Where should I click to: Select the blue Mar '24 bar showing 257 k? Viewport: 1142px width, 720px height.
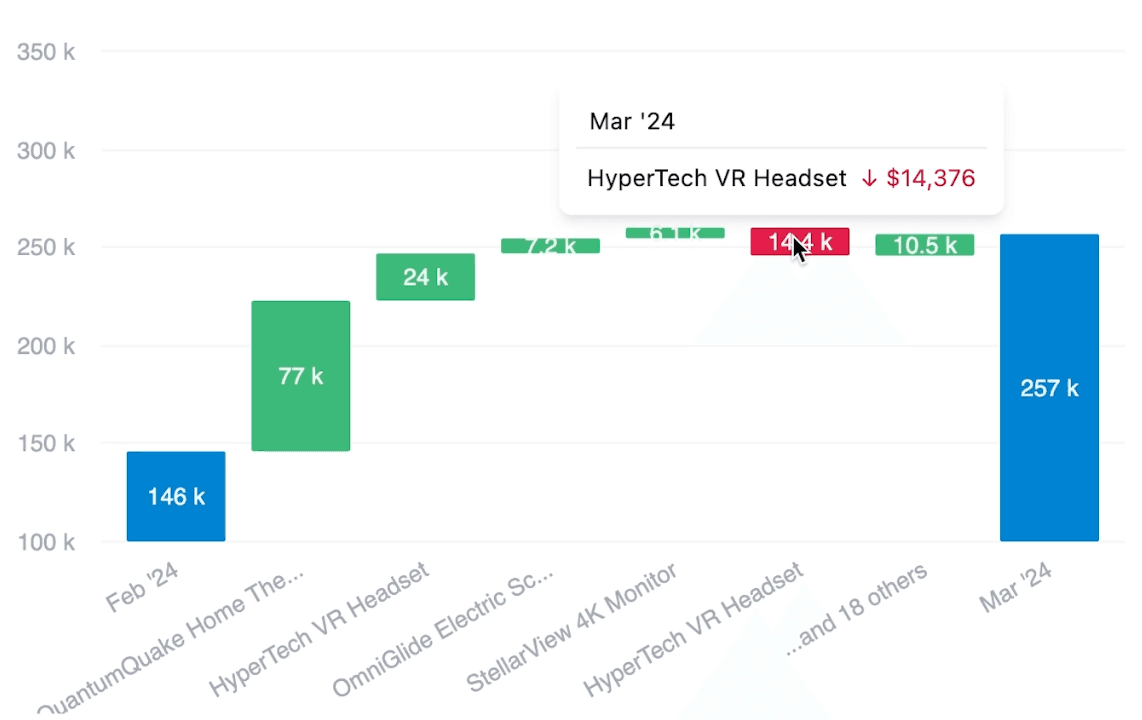(x=1049, y=388)
